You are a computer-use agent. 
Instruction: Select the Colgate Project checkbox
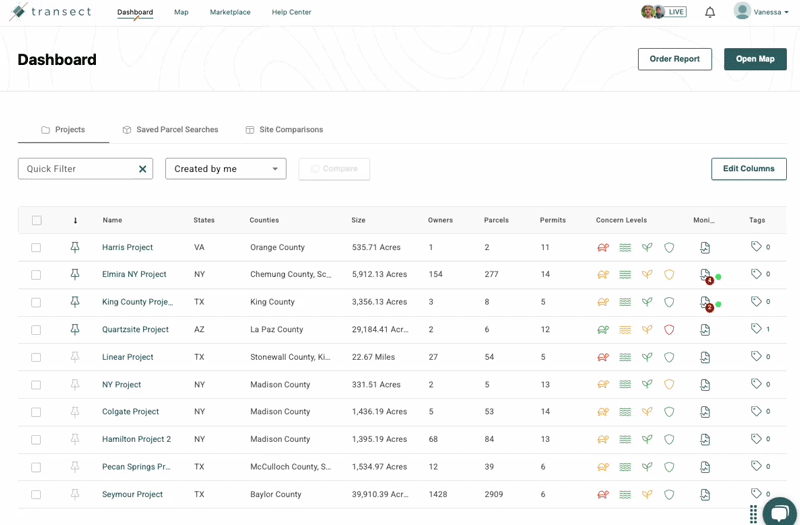pos(36,412)
